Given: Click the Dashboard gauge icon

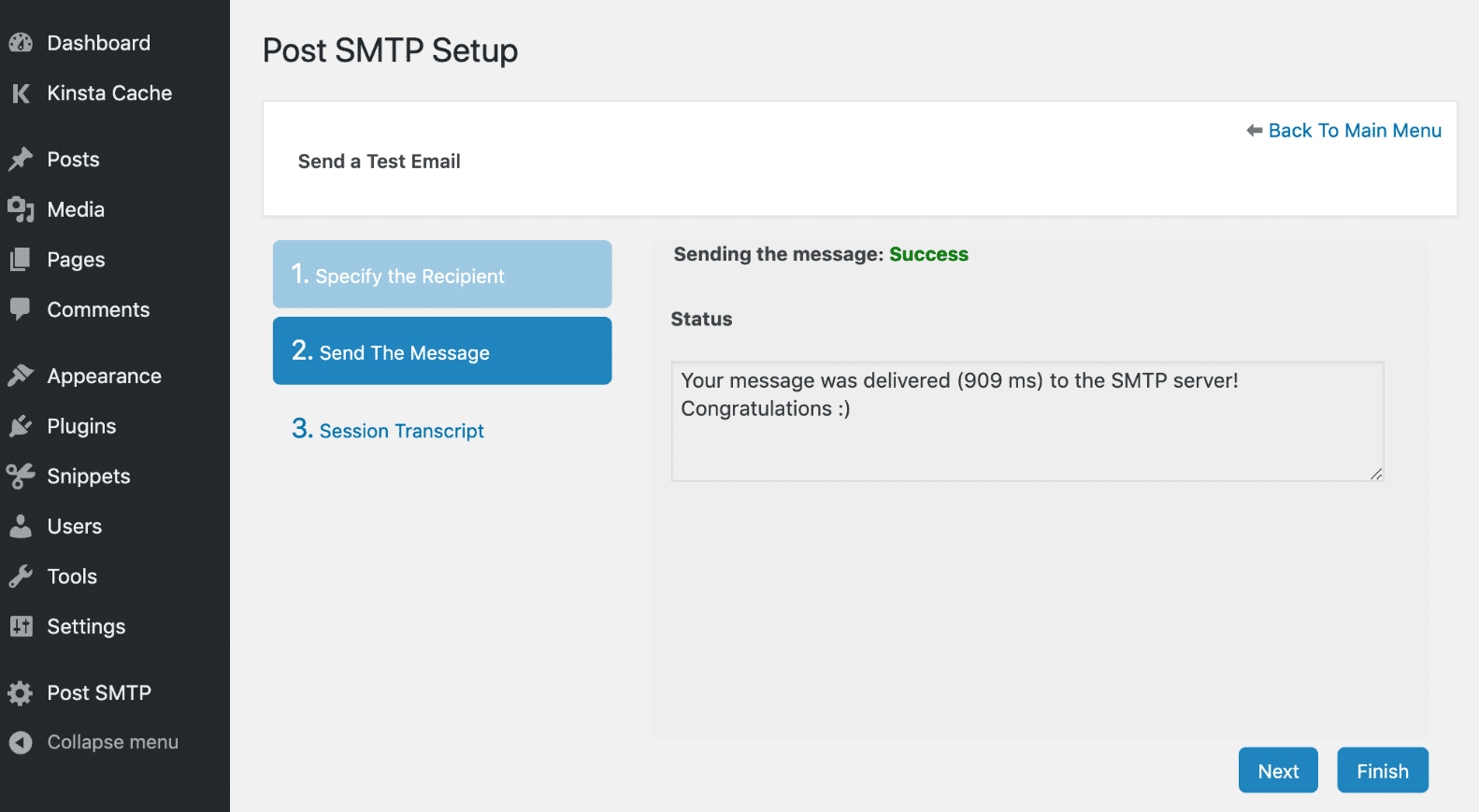Looking at the screenshot, I should coord(21,43).
